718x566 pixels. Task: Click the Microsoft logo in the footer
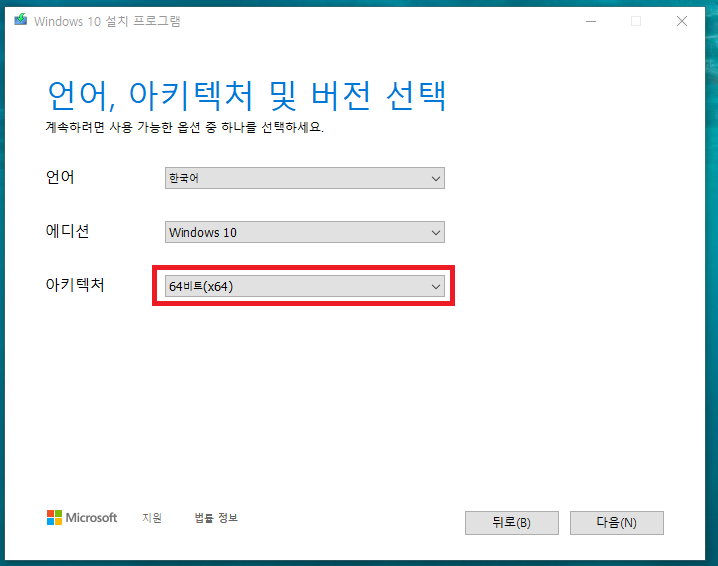(82, 518)
